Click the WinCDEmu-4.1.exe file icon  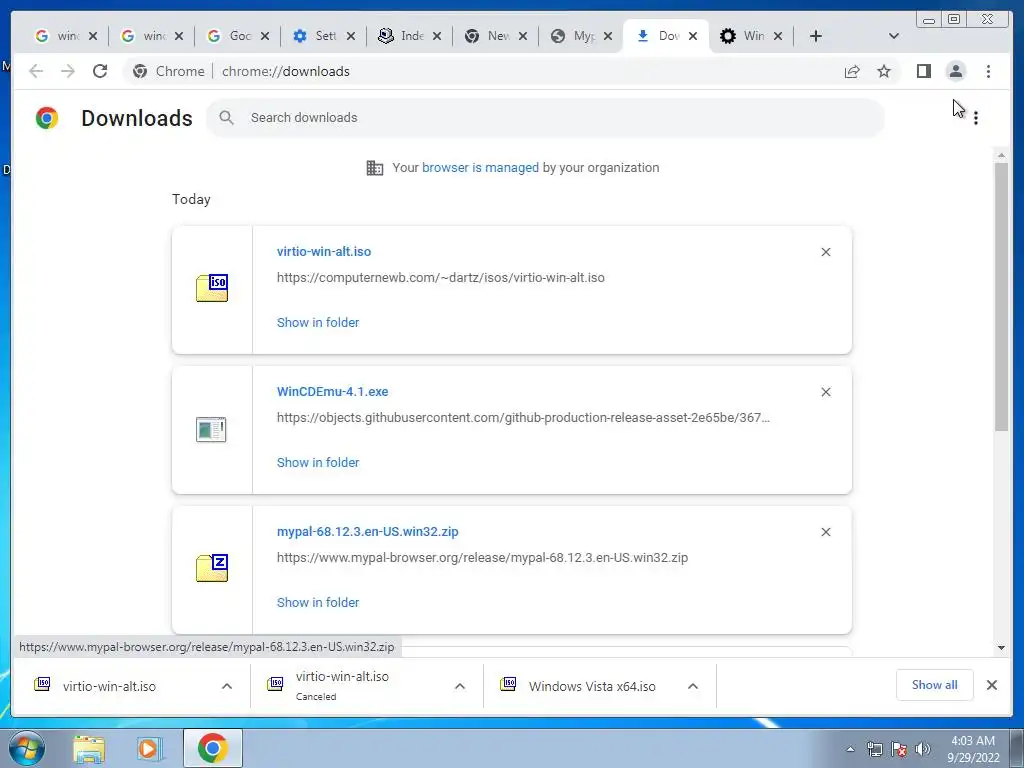click(211, 430)
